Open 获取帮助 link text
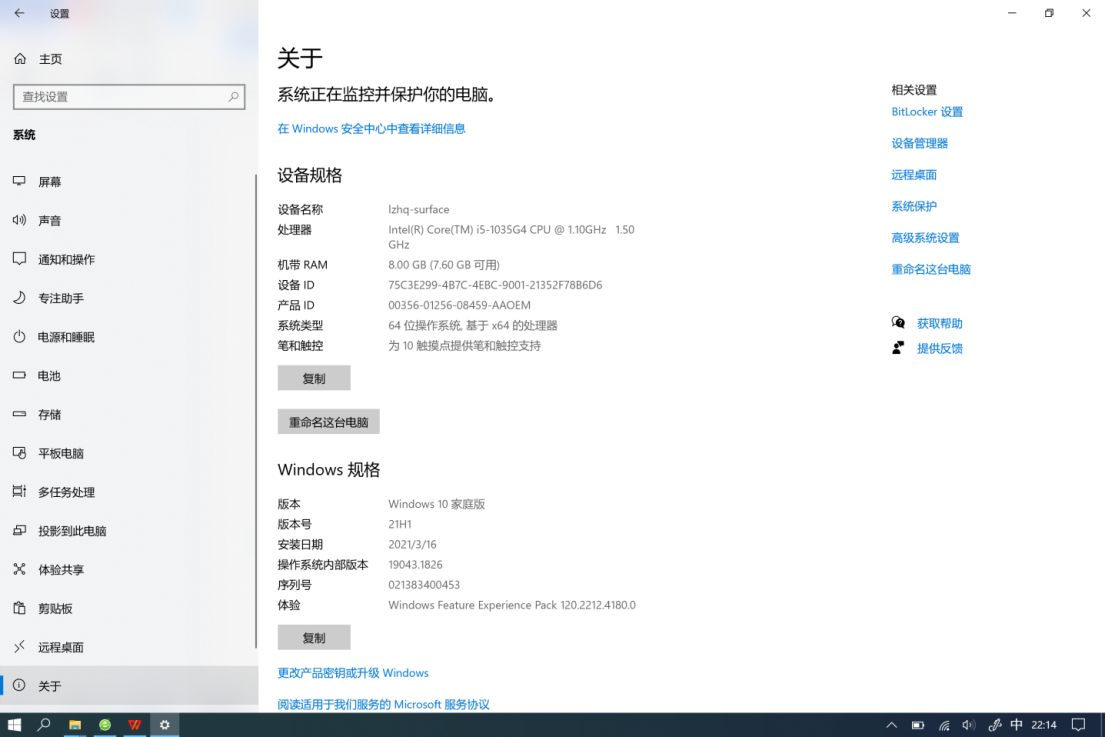 [940, 323]
